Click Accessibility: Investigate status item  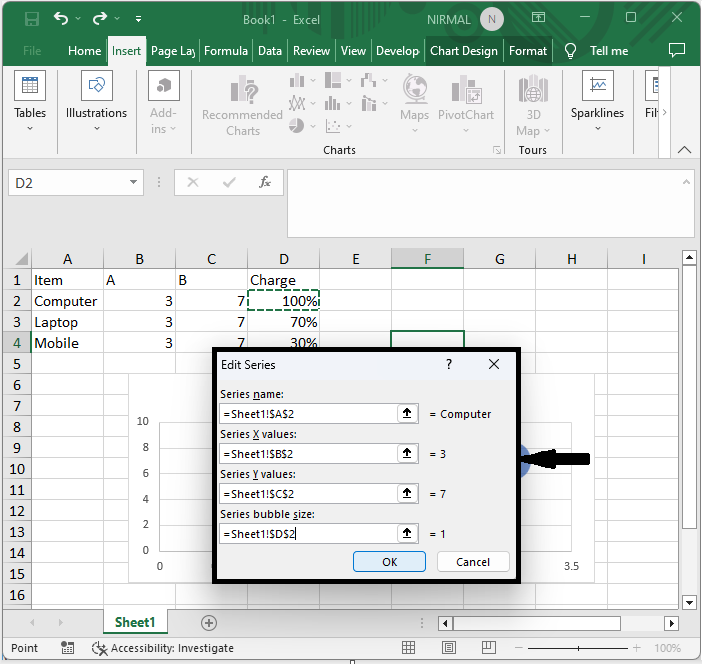163,648
